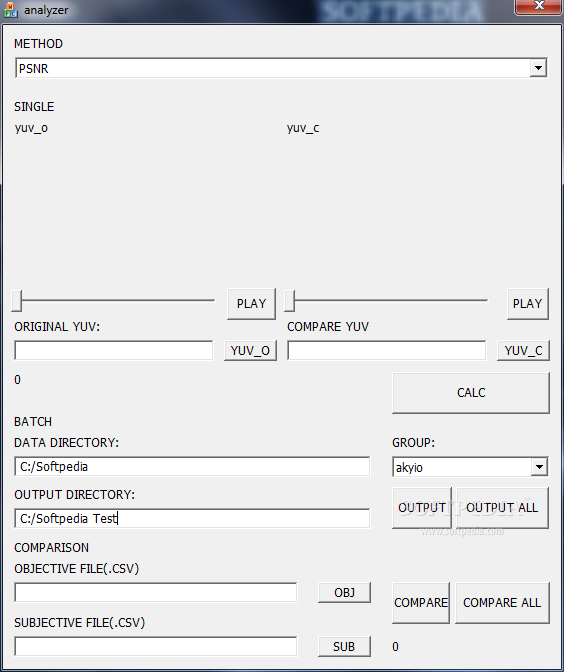Expand the GROUP dropdown showing akyio
Viewport: 564px width, 672px height.
pos(470,467)
